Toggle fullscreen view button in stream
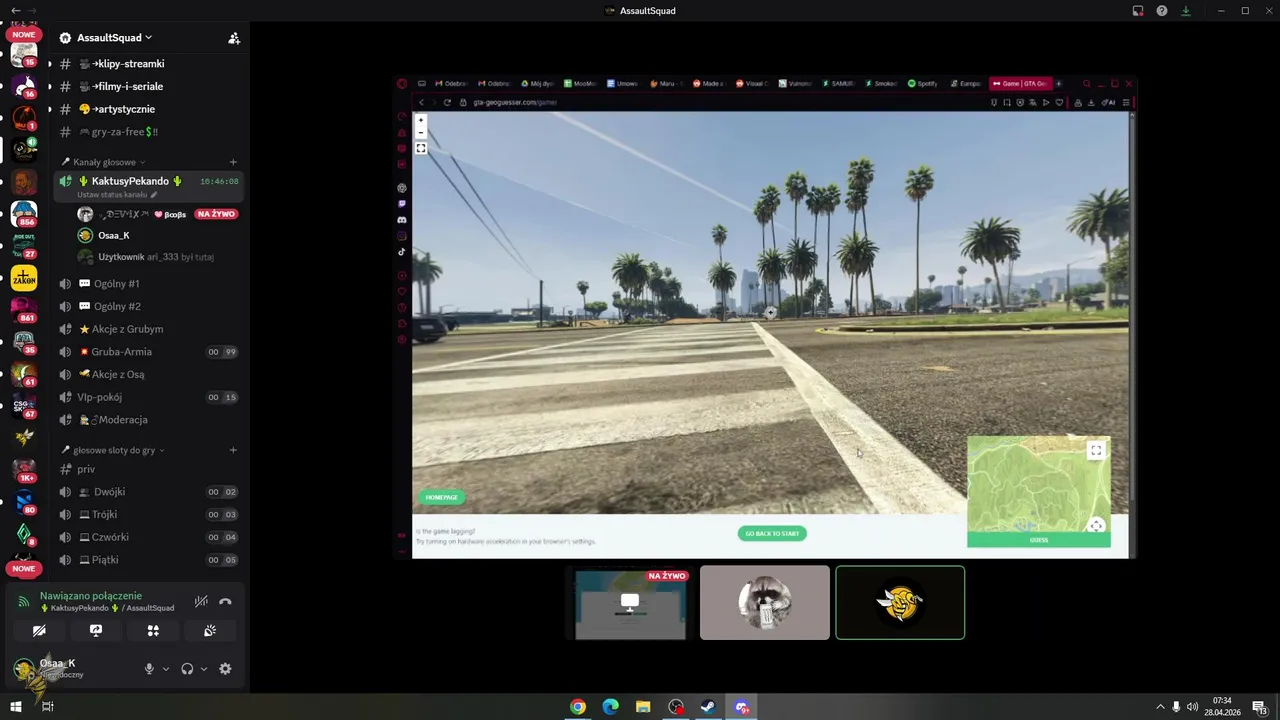The image size is (1280, 720). 421,148
